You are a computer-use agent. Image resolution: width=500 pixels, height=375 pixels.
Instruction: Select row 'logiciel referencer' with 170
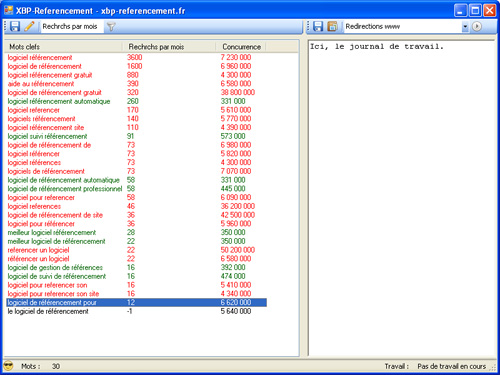tap(136, 110)
